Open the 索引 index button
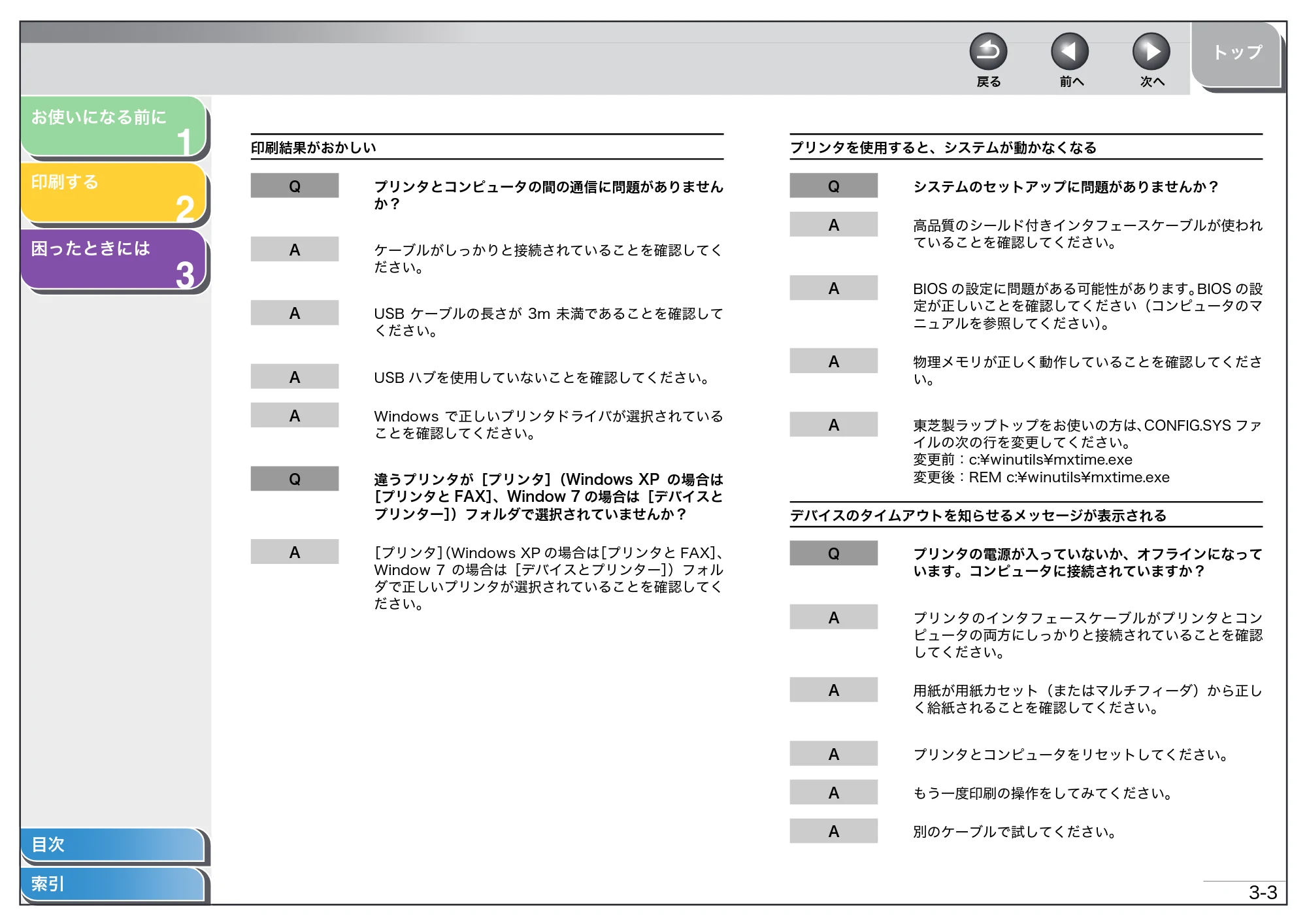The width and height of the screenshot is (1307, 924). pyautogui.click(x=112, y=883)
